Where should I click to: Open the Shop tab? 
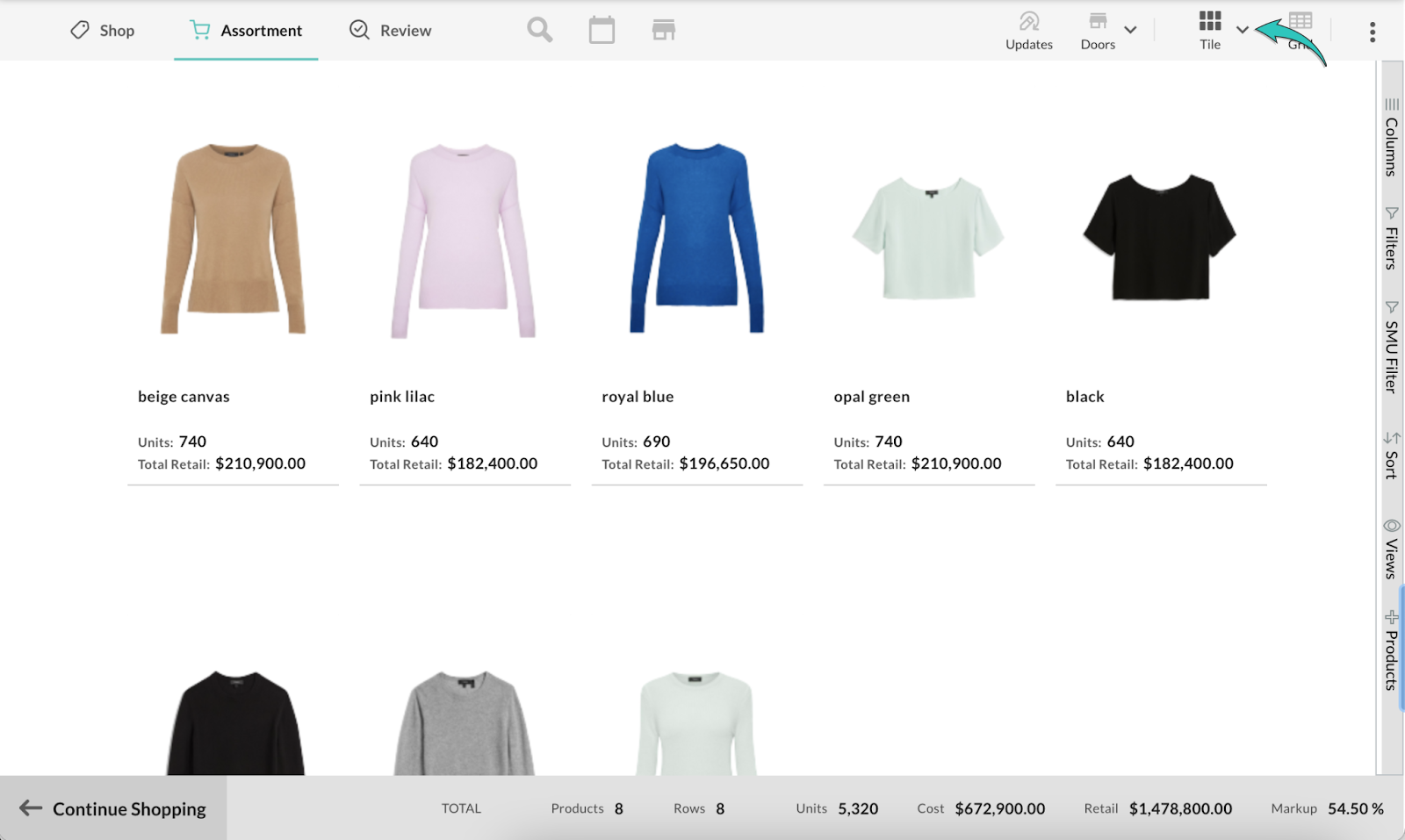click(102, 31)
